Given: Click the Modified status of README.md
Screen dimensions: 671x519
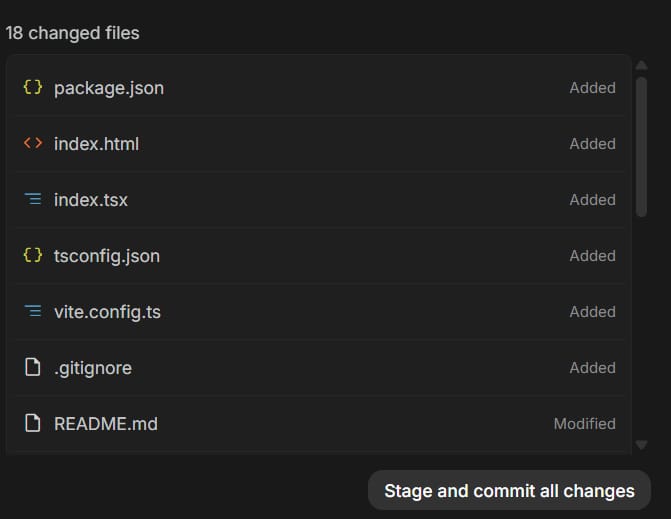Looking at the screenshot, I should coord(584,424).
